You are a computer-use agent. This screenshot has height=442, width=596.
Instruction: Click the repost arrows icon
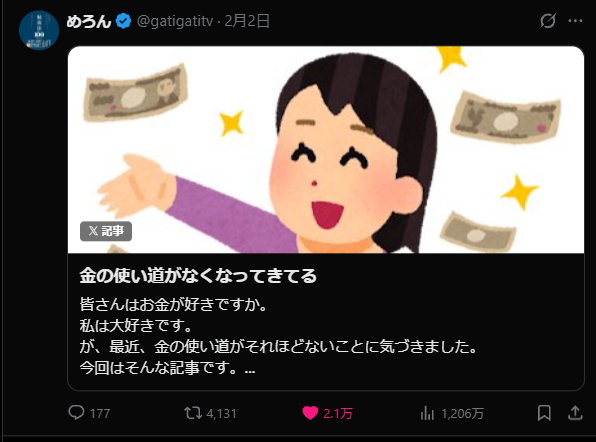click(193, 413)
